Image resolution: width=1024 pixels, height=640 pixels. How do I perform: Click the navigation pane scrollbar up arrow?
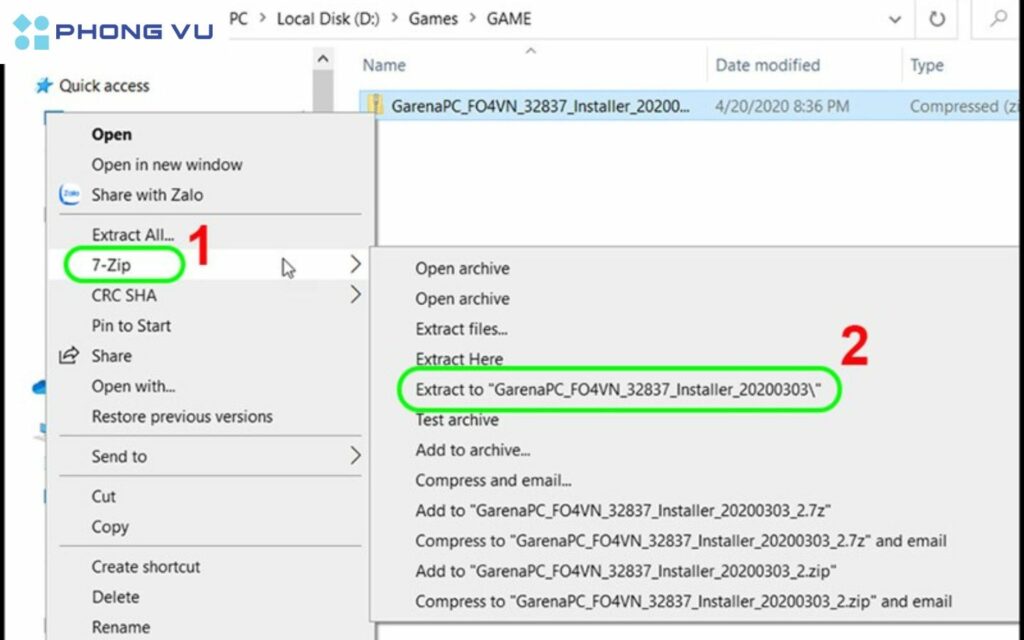click(322, 60)
